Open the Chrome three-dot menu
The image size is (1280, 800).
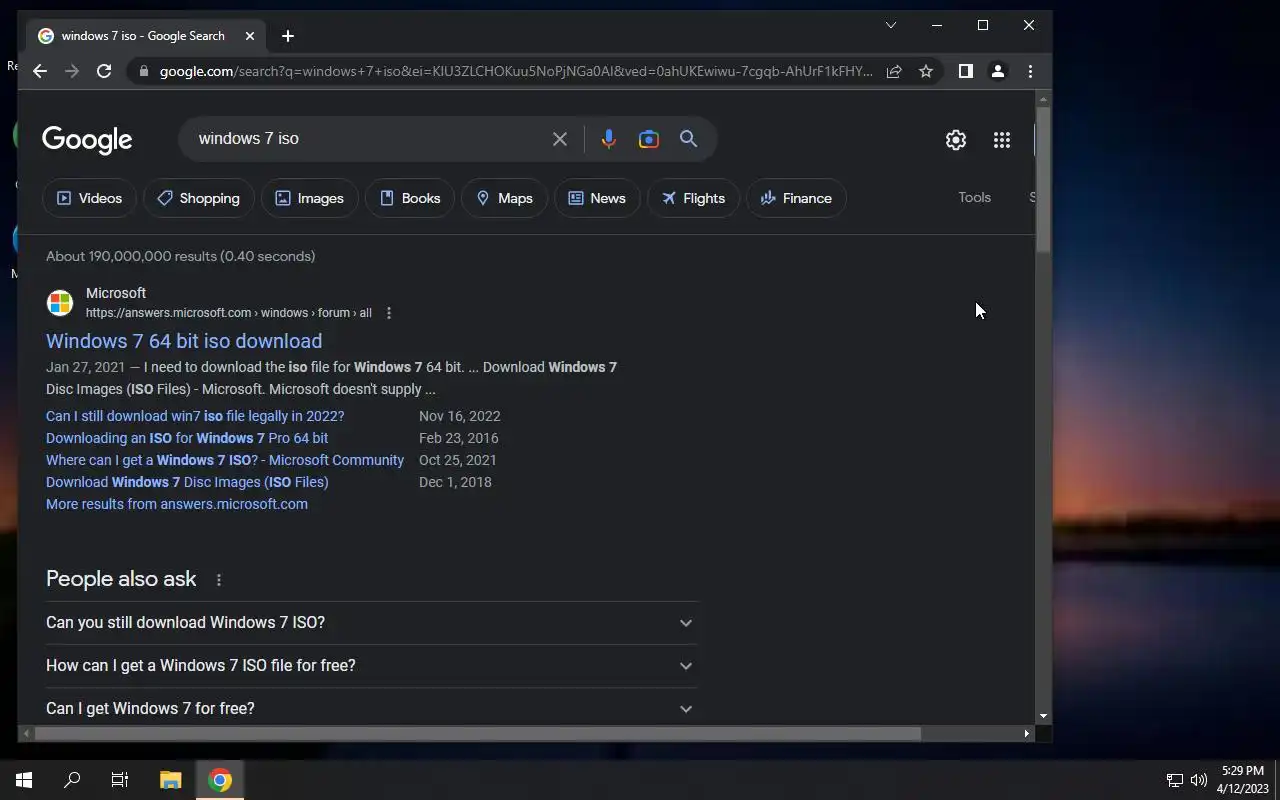[1030, 71]
